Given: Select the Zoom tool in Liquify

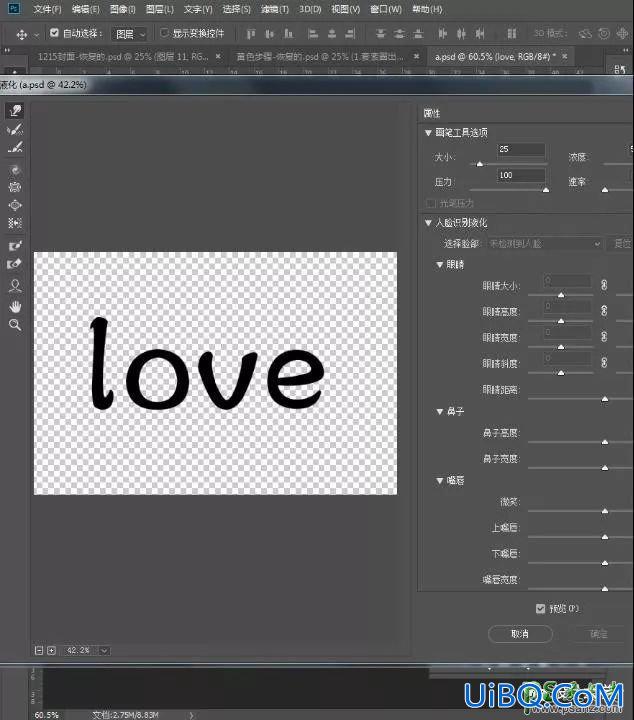Looking at the screenshot, I should click(15, 325).
